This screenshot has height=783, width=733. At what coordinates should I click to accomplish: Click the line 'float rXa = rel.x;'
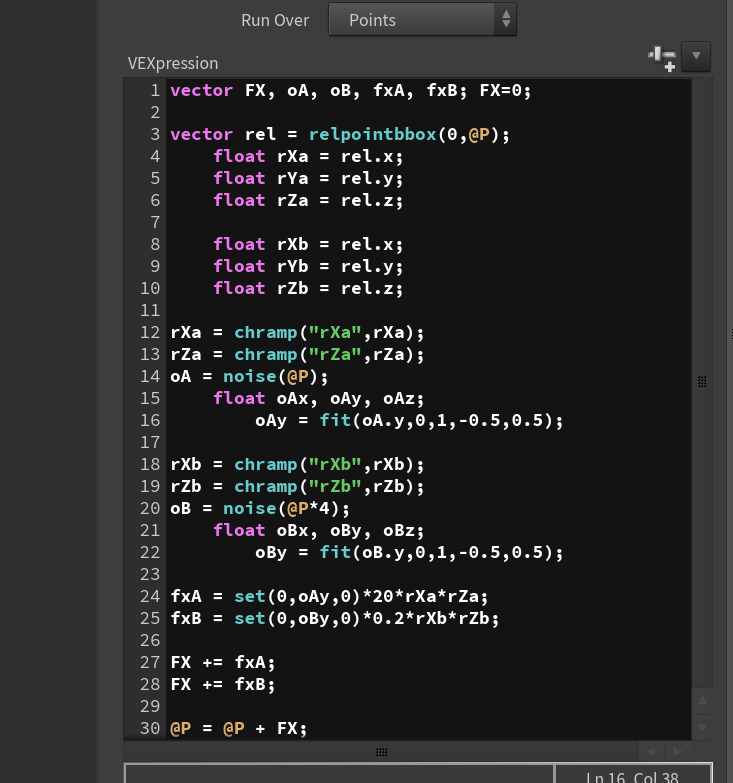click(308, 156)
